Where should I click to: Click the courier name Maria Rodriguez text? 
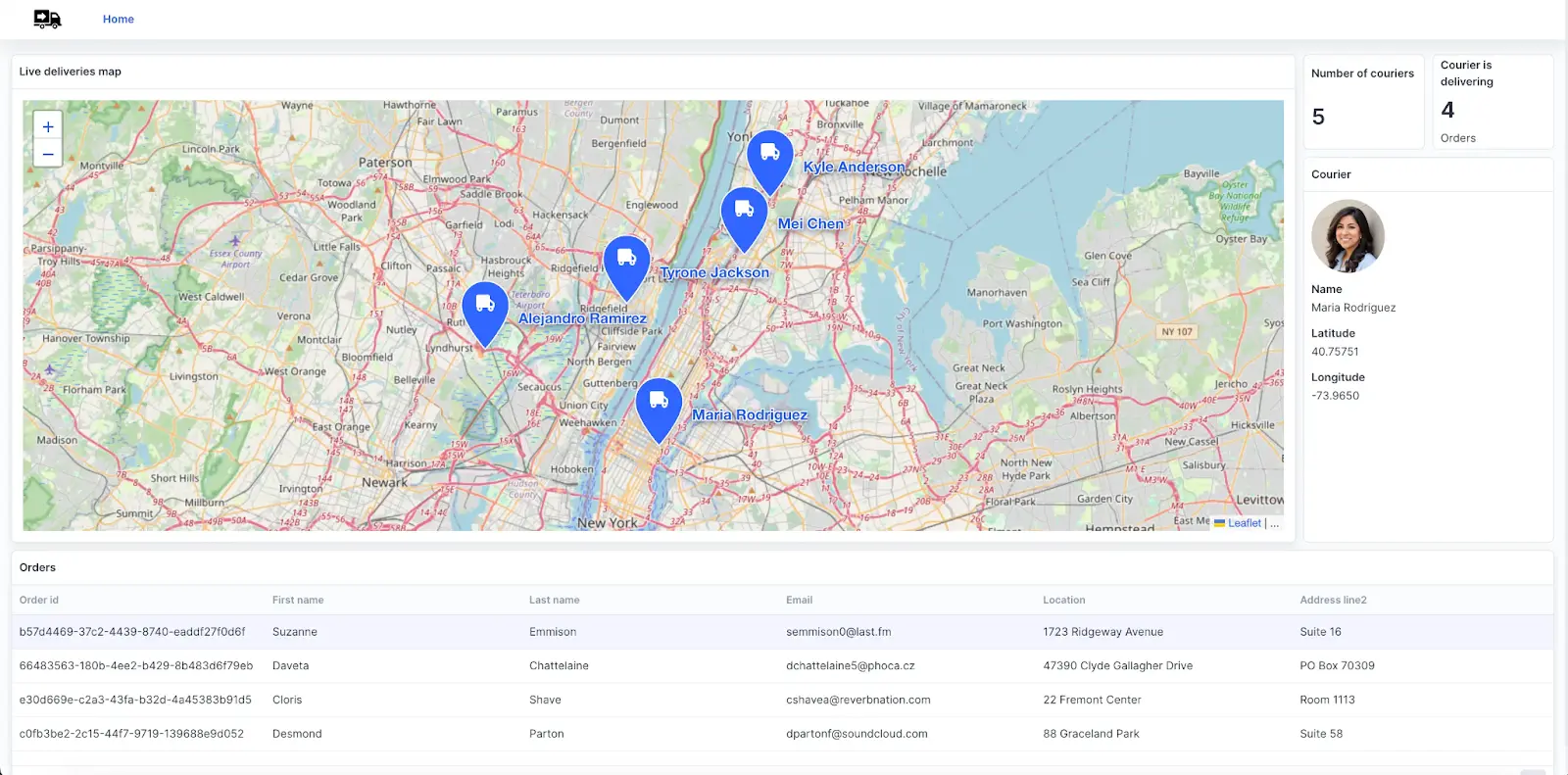[1353, 308]
